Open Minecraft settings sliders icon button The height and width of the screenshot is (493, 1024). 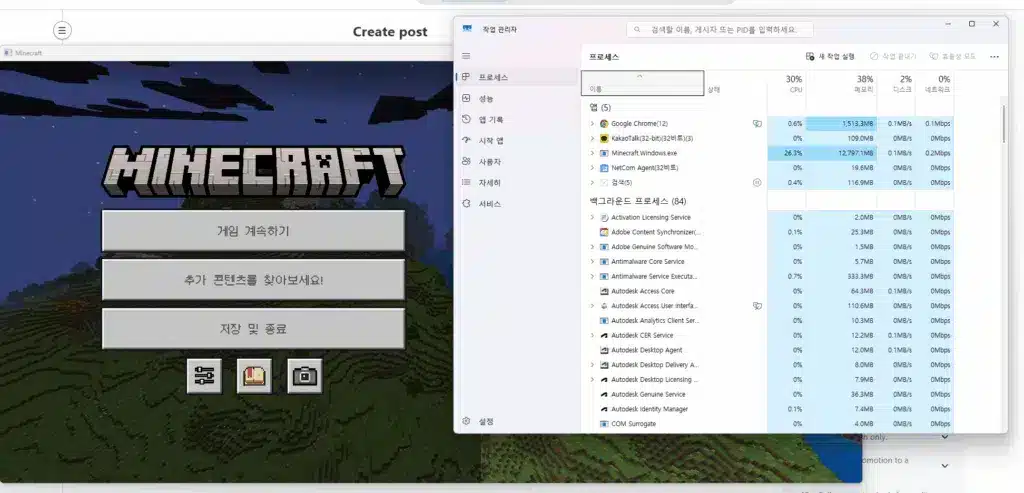click(204, 376)
